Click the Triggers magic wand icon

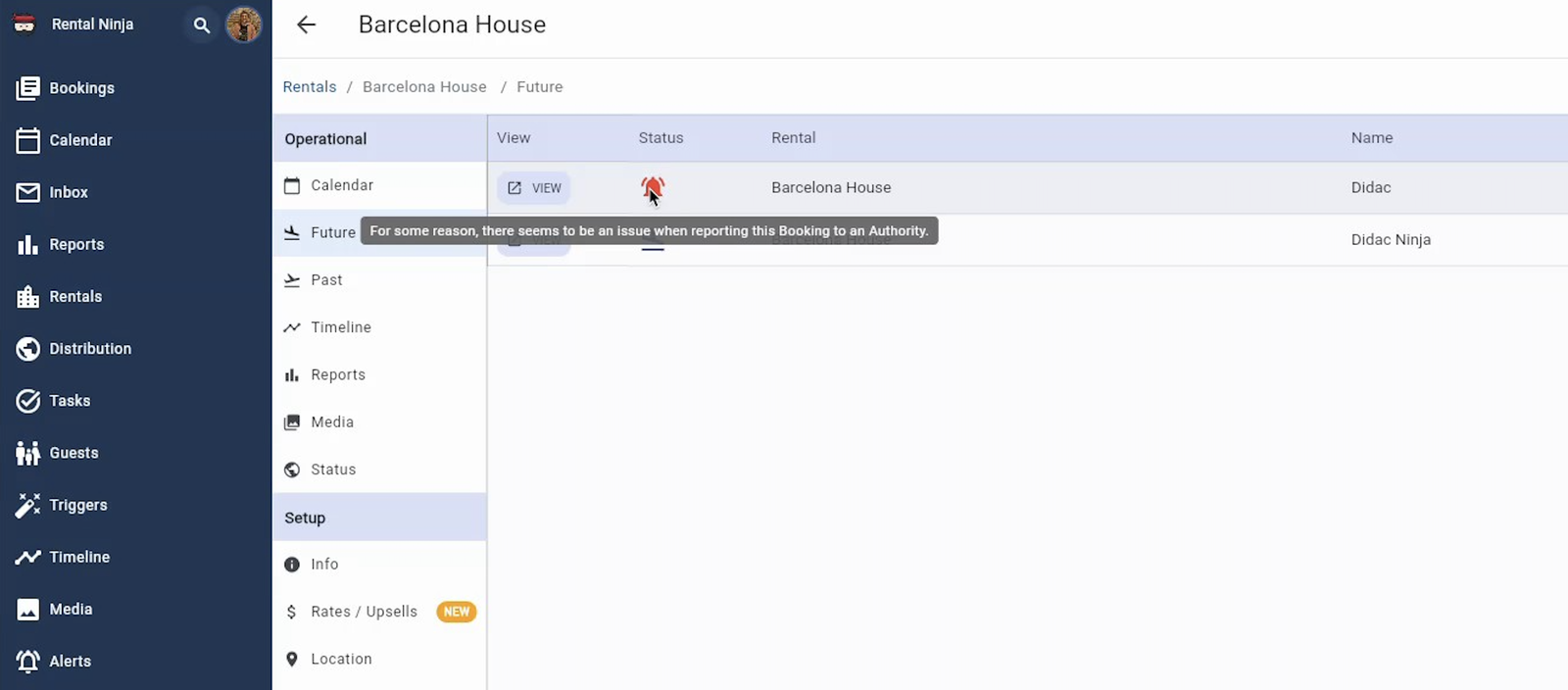(28, 505)
